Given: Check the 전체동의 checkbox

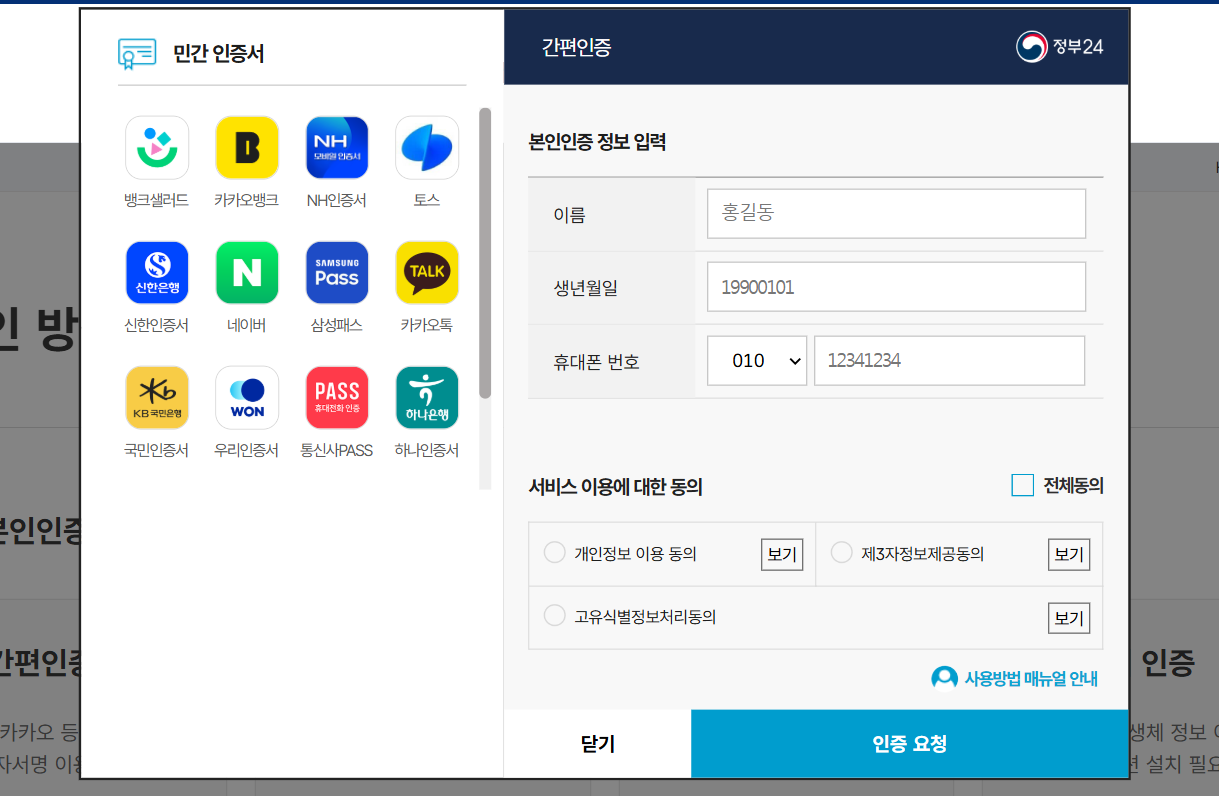Looking at the screenshot, I should [x=1022, y=486].
